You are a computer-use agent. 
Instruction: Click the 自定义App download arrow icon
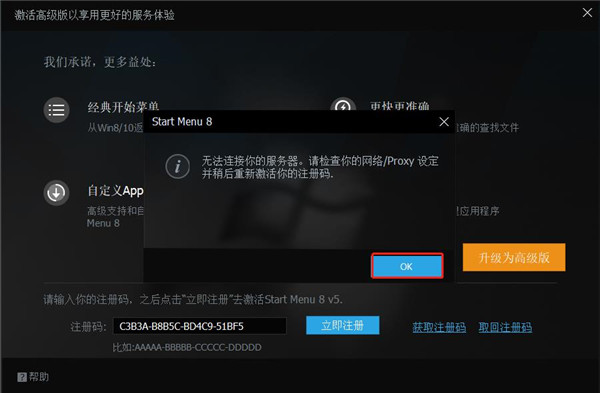[x=56, y=192]
